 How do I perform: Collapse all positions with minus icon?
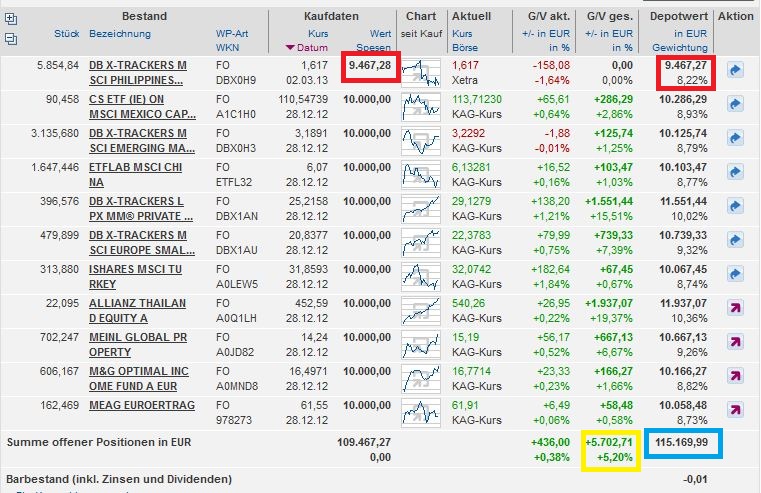[11, 39]
